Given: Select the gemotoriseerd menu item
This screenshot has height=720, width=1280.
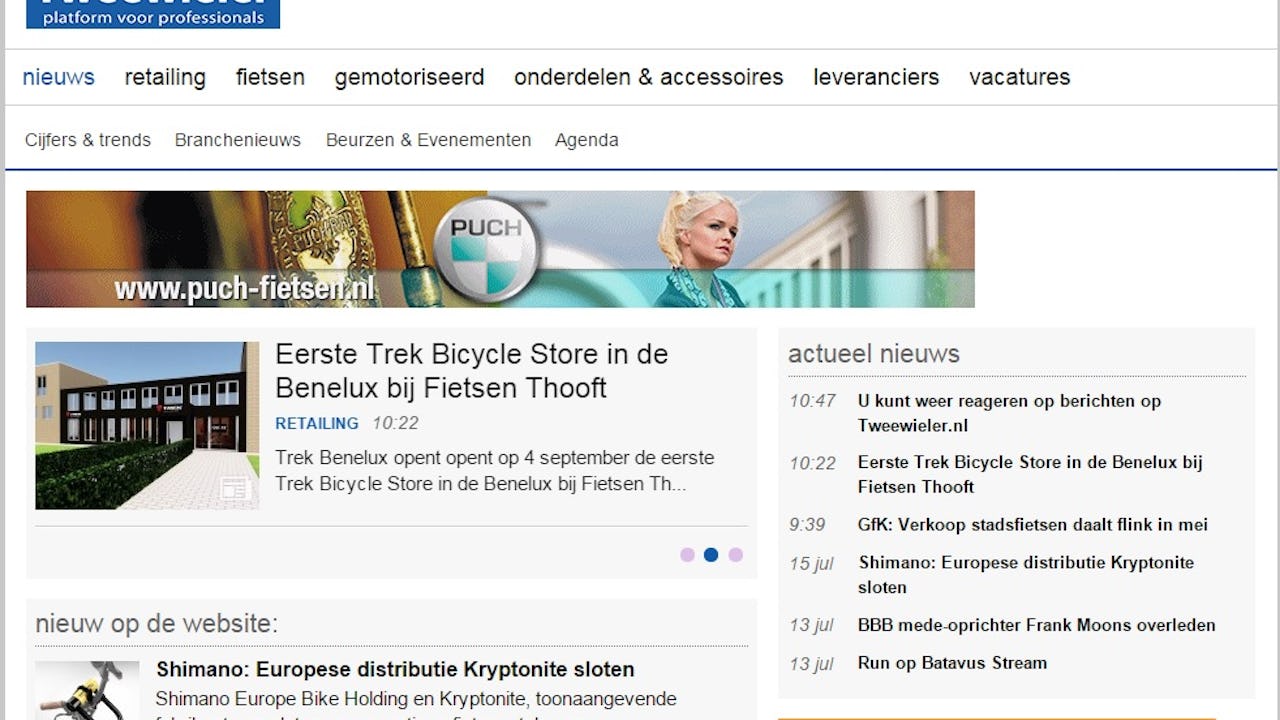Looking at the screenshot, I should (x=409, y=77).
